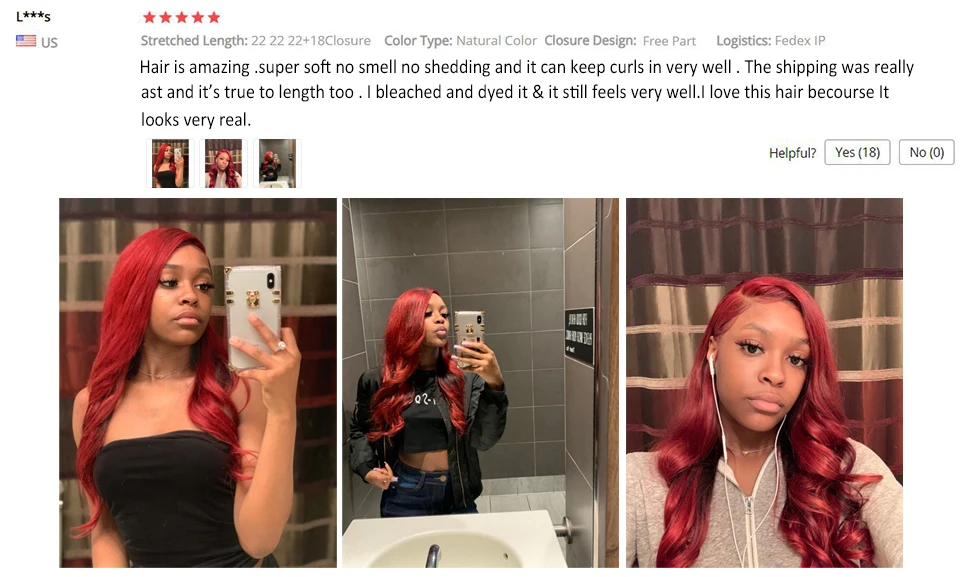The image size is (960, 577).
Task: Click the Stretched Length label
Action: [194, 40]
